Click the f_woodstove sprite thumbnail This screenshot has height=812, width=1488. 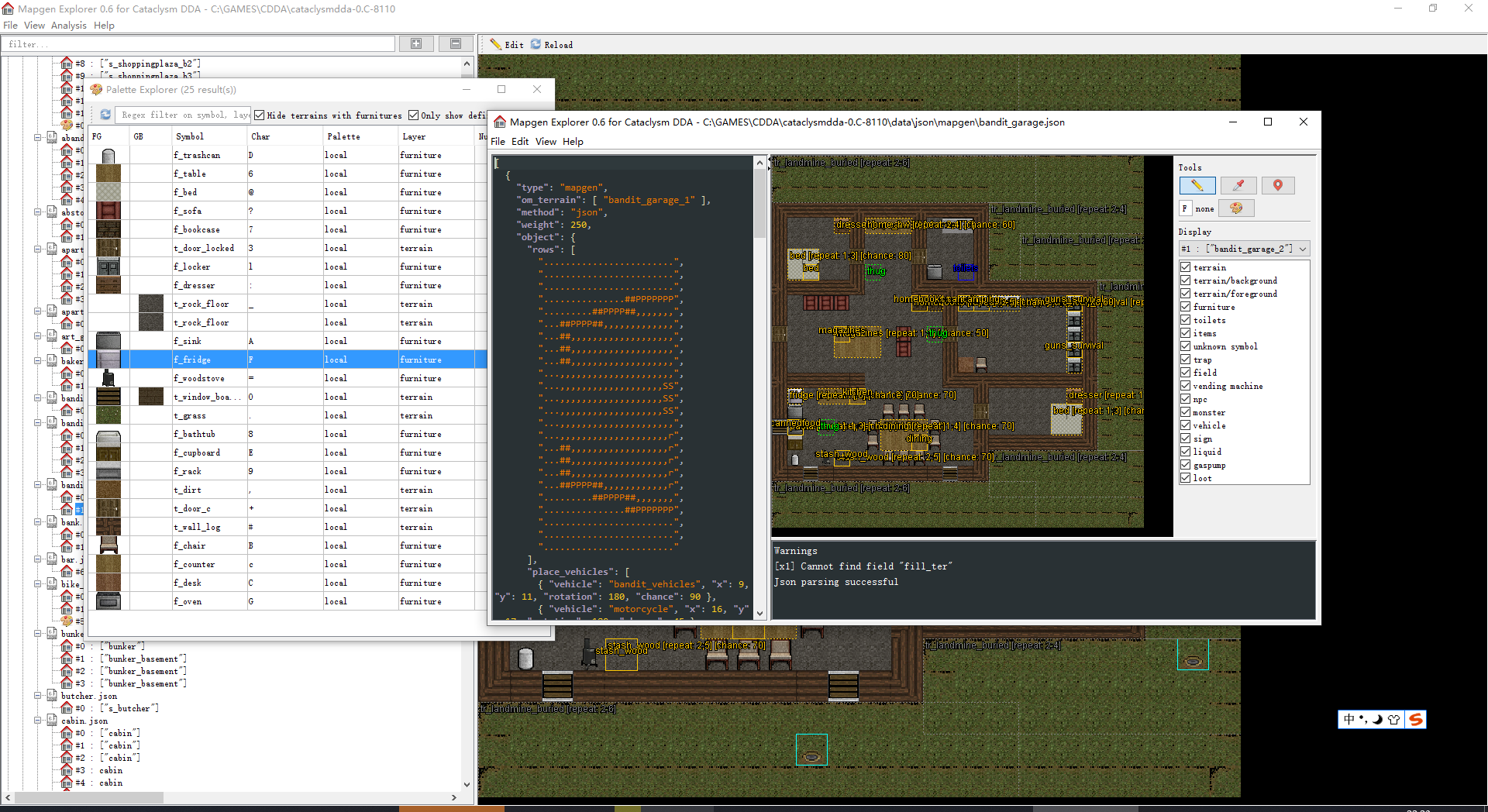point(108,378)
